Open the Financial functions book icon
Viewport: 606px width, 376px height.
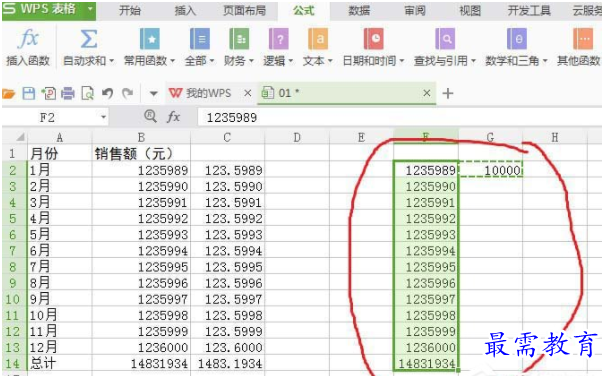[x=239, y=39]
